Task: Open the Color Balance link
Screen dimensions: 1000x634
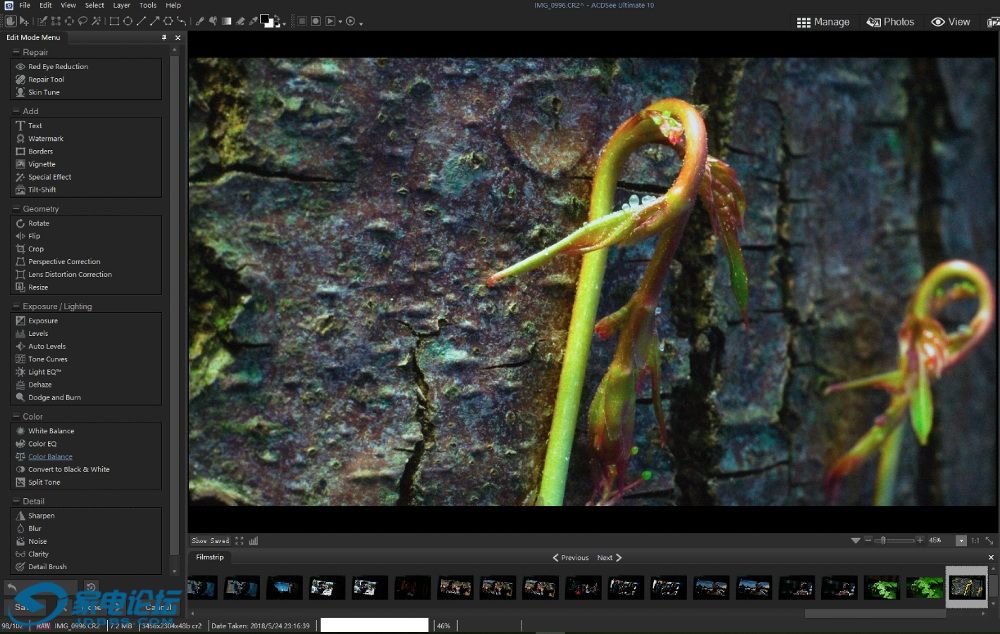Action: [x=50, y=457]
